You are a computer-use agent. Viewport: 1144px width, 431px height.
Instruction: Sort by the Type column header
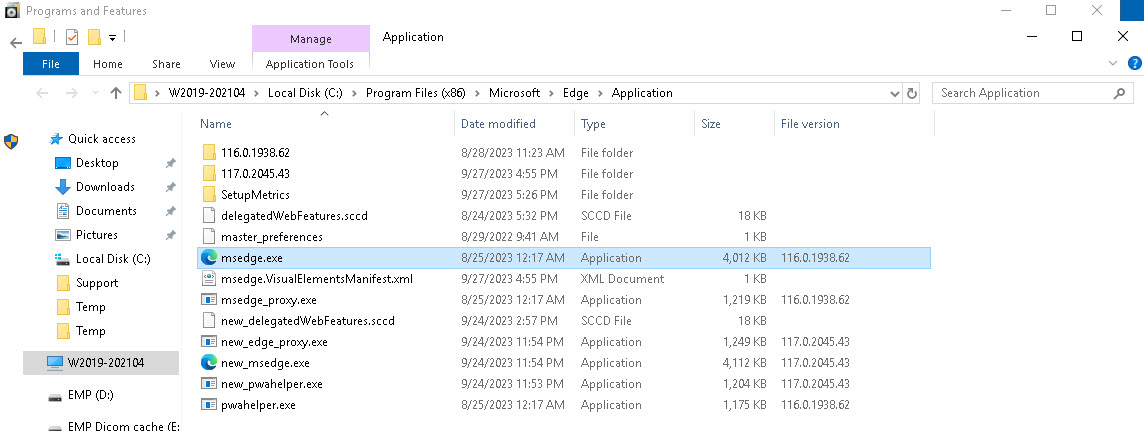click(x=593, y=124)
